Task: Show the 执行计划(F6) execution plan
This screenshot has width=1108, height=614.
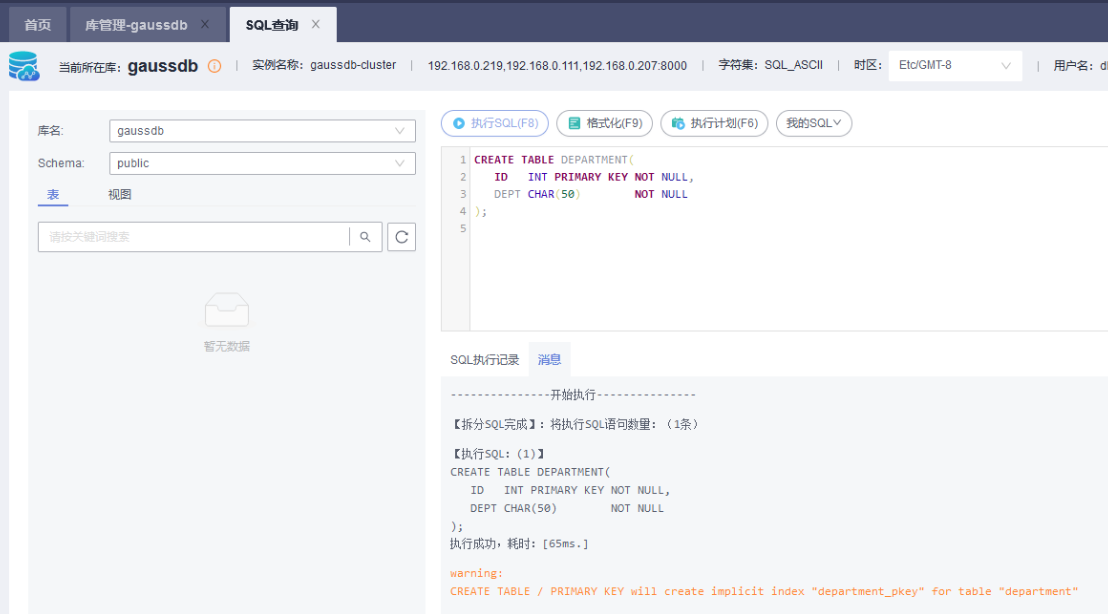Action: pos(714,123)
